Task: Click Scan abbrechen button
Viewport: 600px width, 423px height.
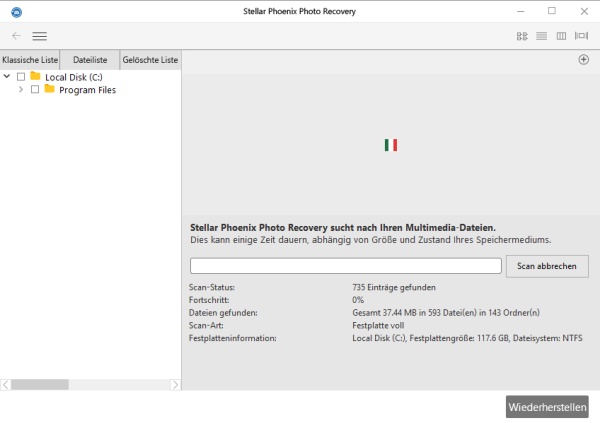Action: (547, 266)
